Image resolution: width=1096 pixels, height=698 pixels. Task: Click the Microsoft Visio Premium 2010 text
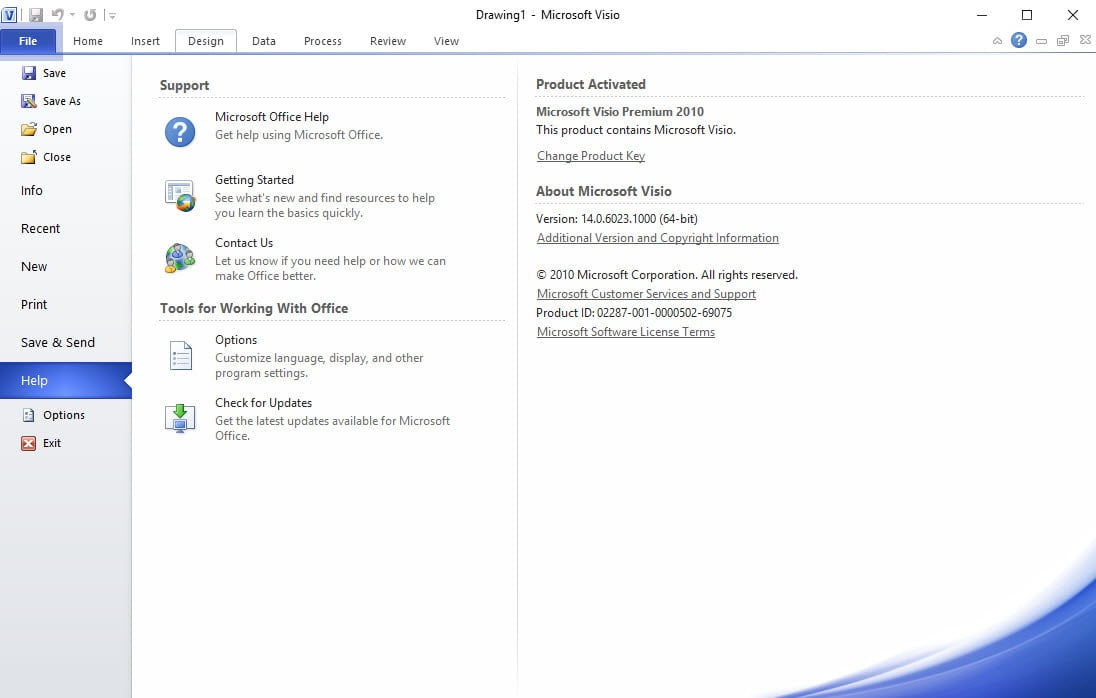click(620, 112)
